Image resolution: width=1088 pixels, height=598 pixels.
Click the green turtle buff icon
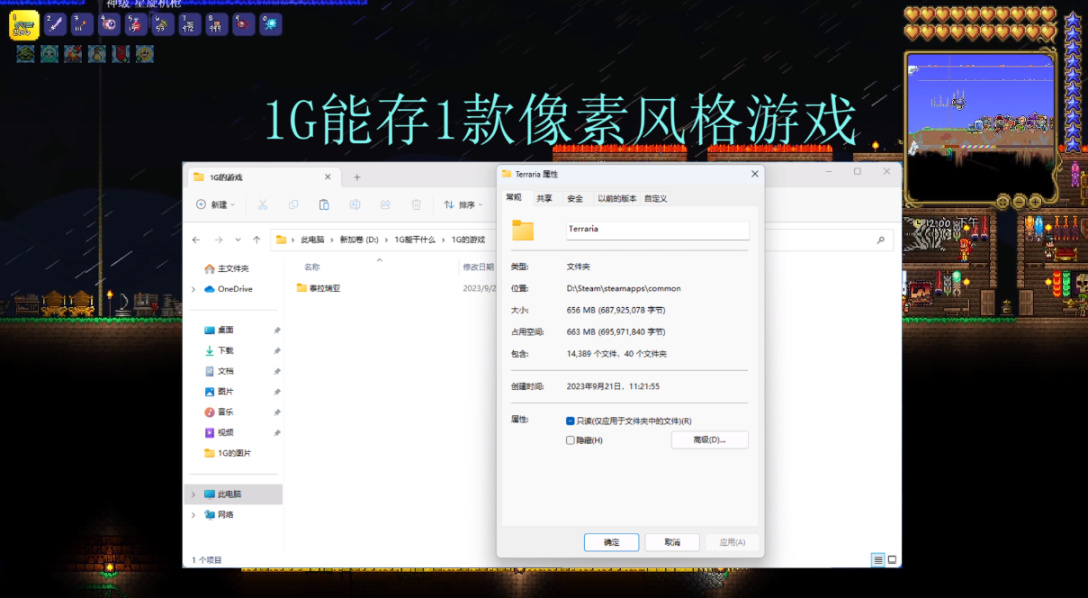point(26,53)
